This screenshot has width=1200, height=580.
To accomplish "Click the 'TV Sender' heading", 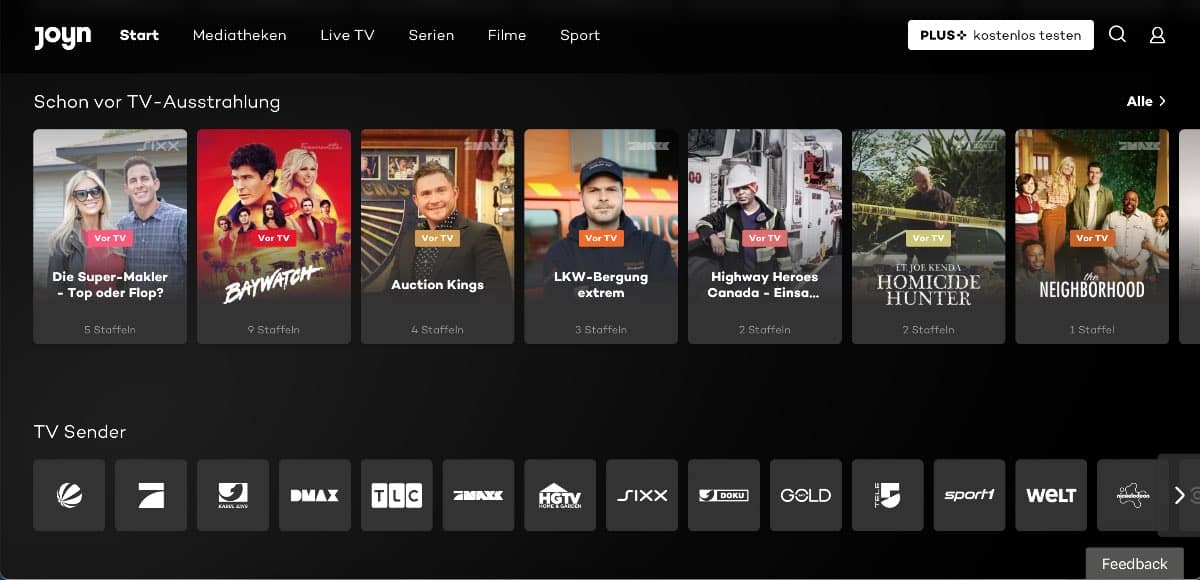I will tap(80, 432).
